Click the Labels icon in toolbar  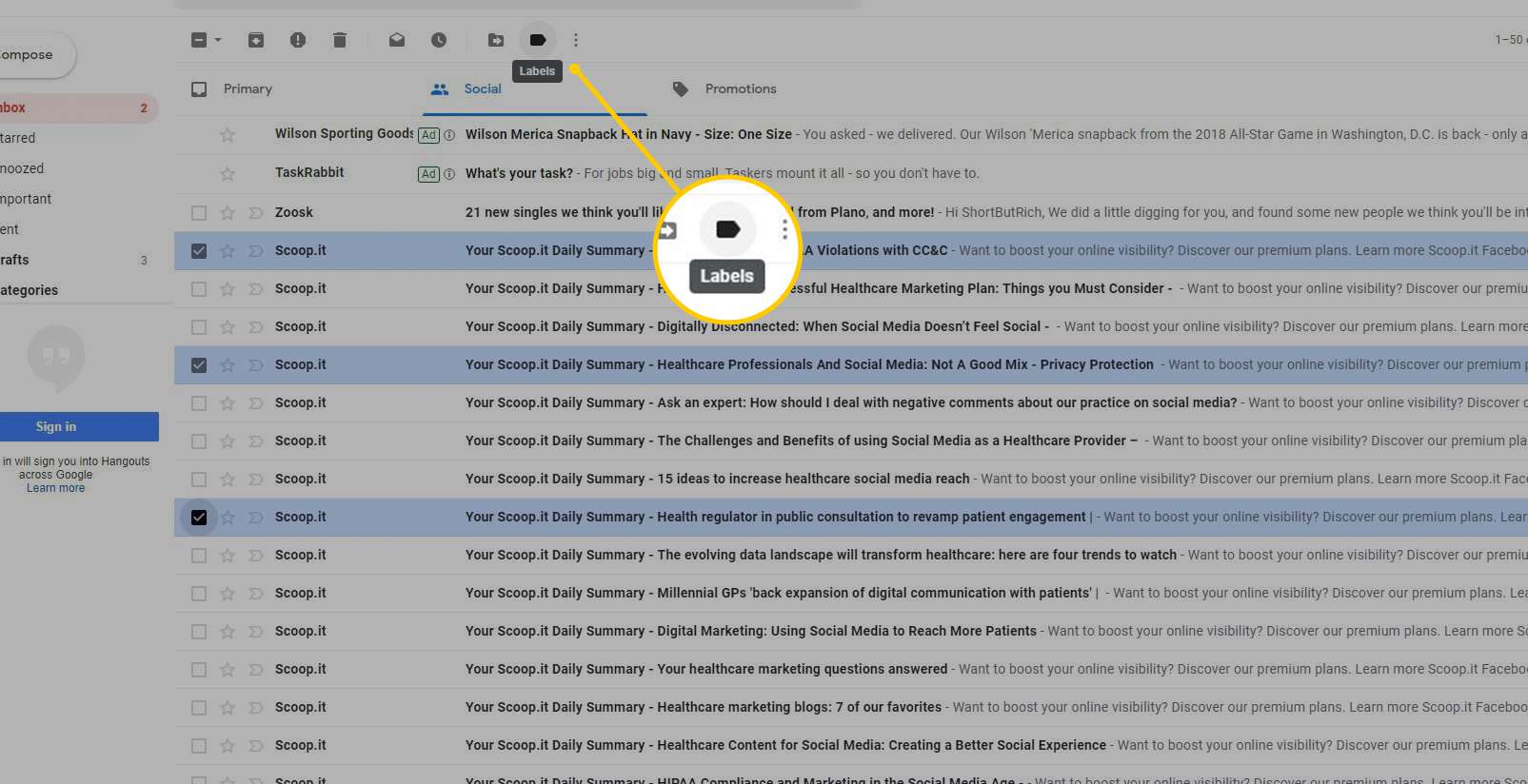point(538,40)
